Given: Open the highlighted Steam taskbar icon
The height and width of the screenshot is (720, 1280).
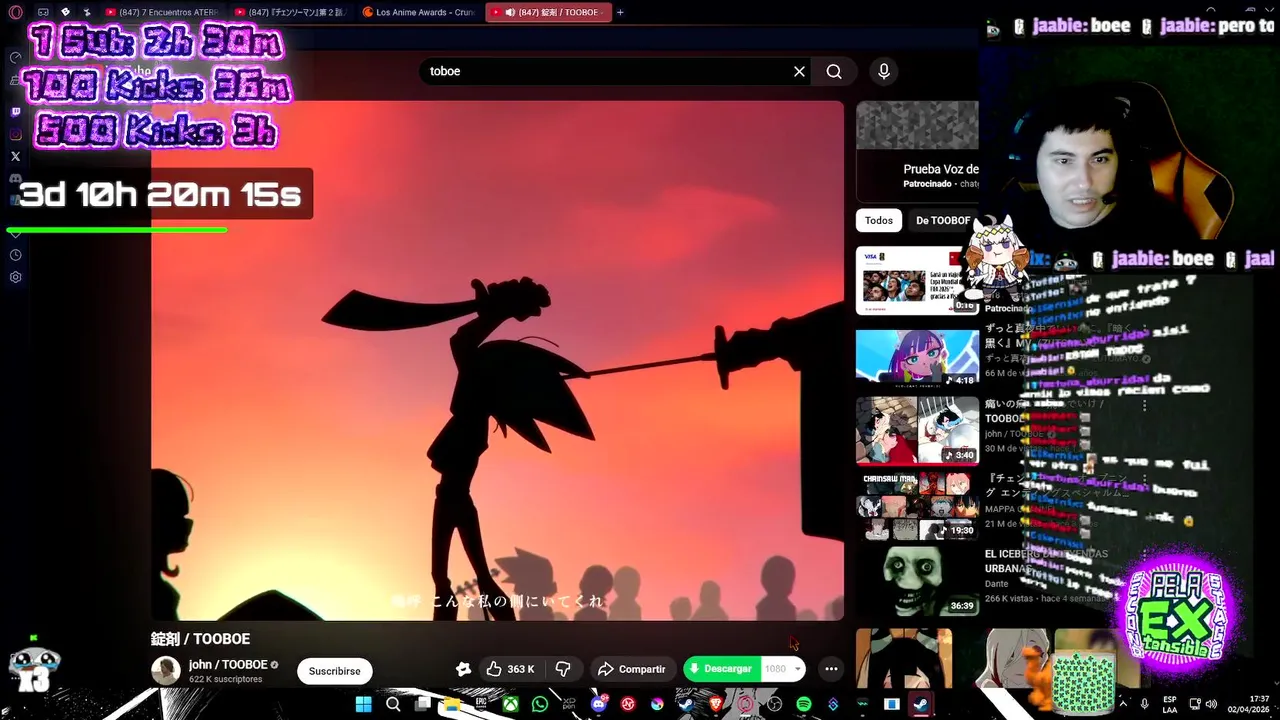Looking at the screenshot, I should point(920,705).
